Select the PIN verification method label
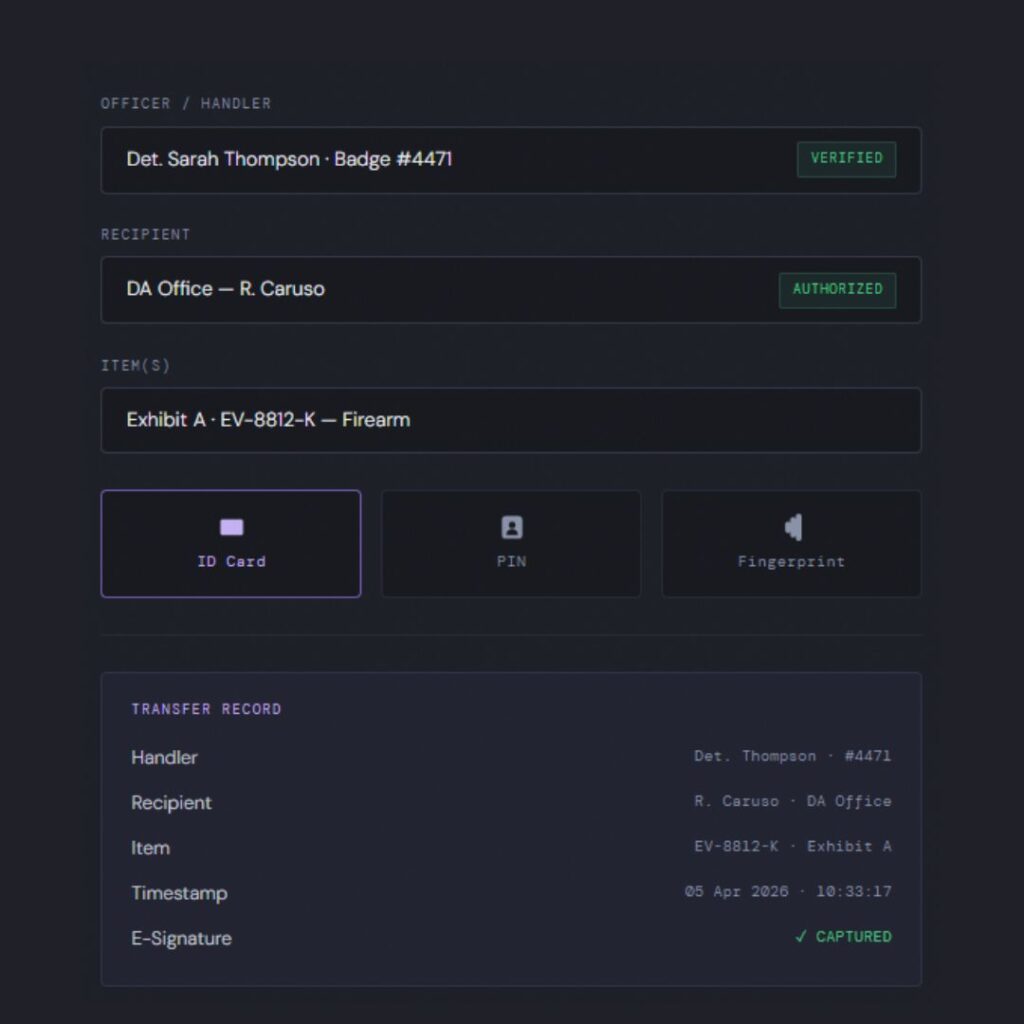This screenshot has width=1024, height=1024. pos(511,562)
